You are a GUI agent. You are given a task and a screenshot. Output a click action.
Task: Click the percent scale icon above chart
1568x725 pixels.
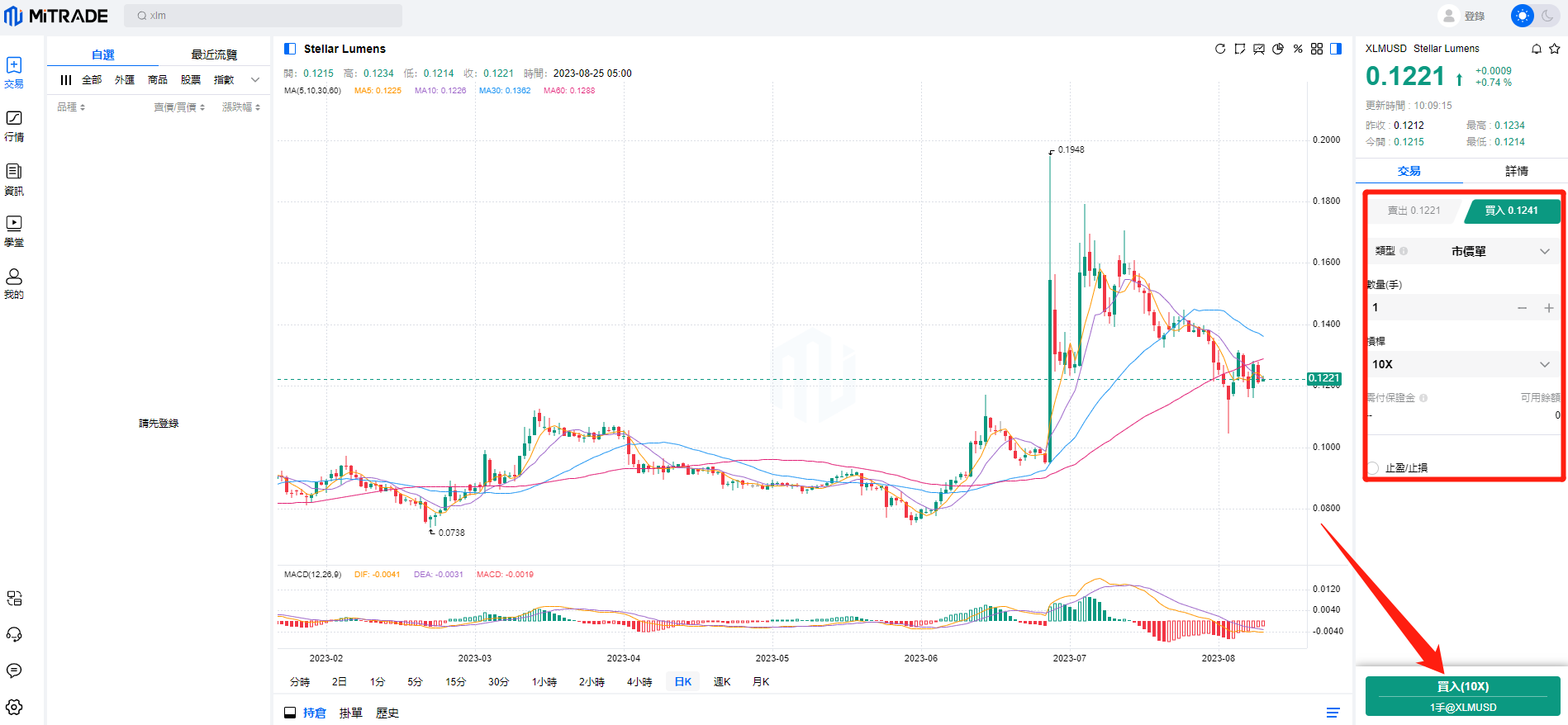pos(1298,49)
